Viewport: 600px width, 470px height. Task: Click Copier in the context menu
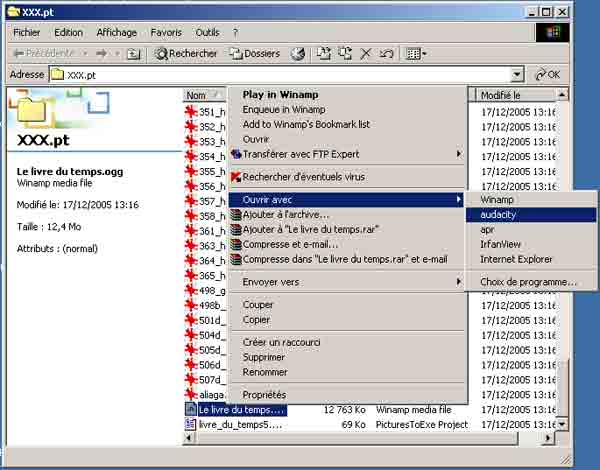click(347, 320)
